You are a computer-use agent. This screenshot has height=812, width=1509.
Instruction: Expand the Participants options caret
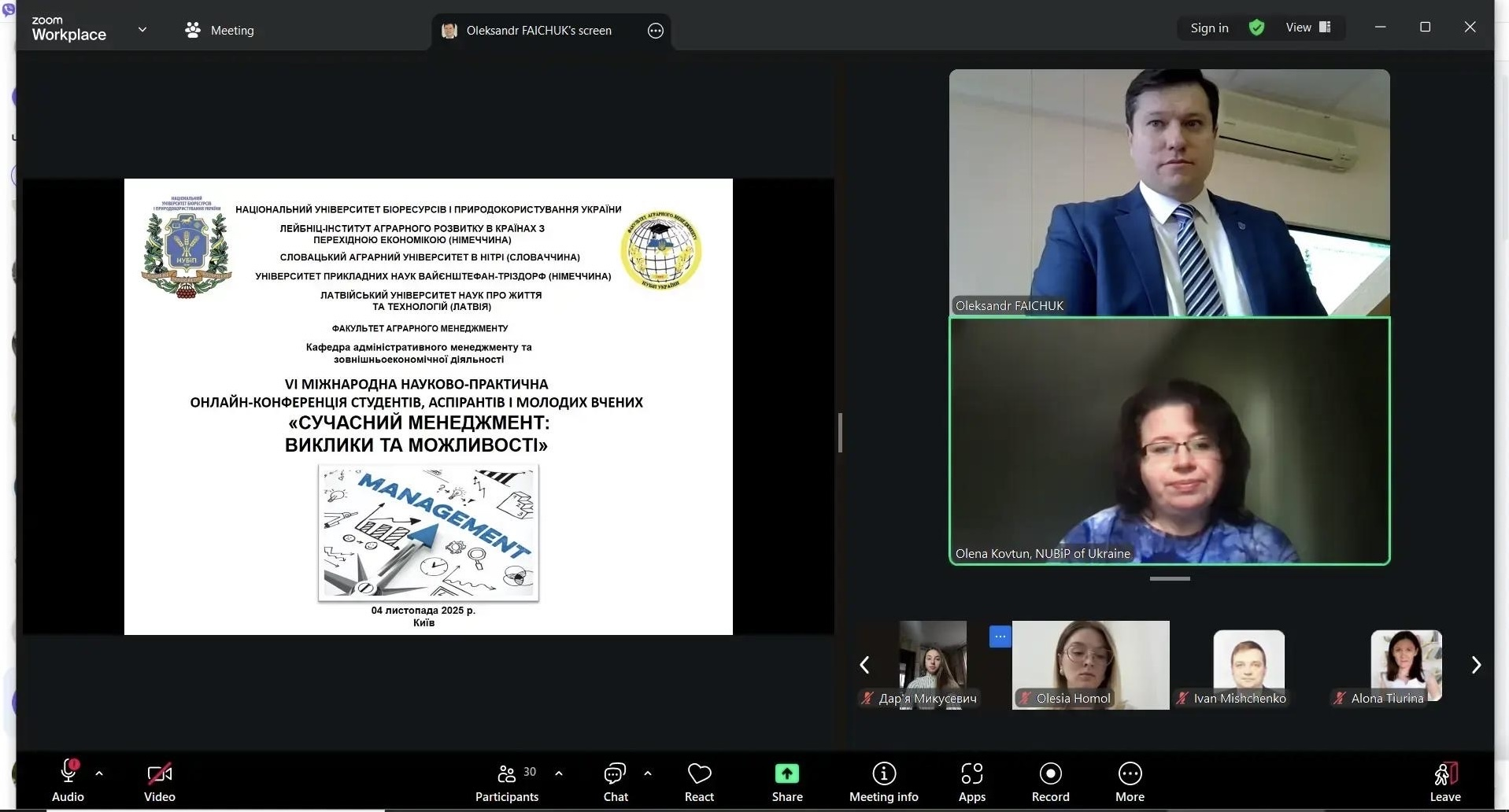559,773
